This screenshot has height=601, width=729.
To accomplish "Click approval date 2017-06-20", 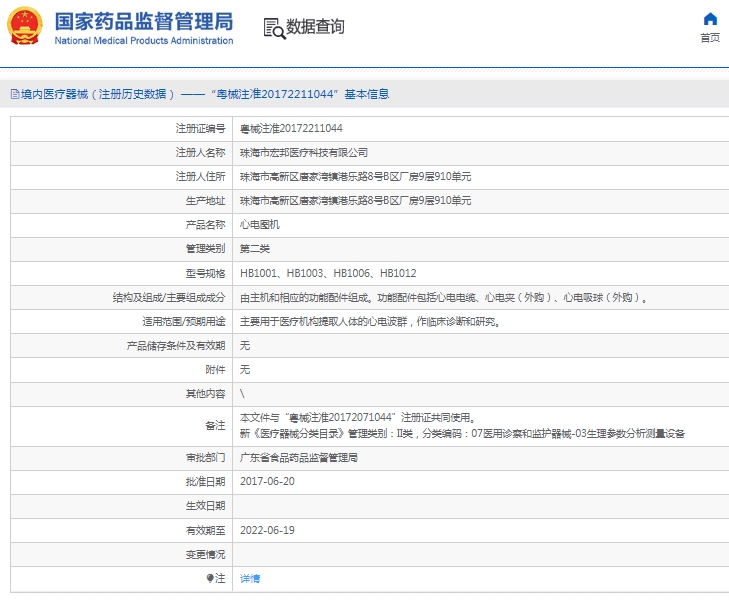I will point(267,482).
